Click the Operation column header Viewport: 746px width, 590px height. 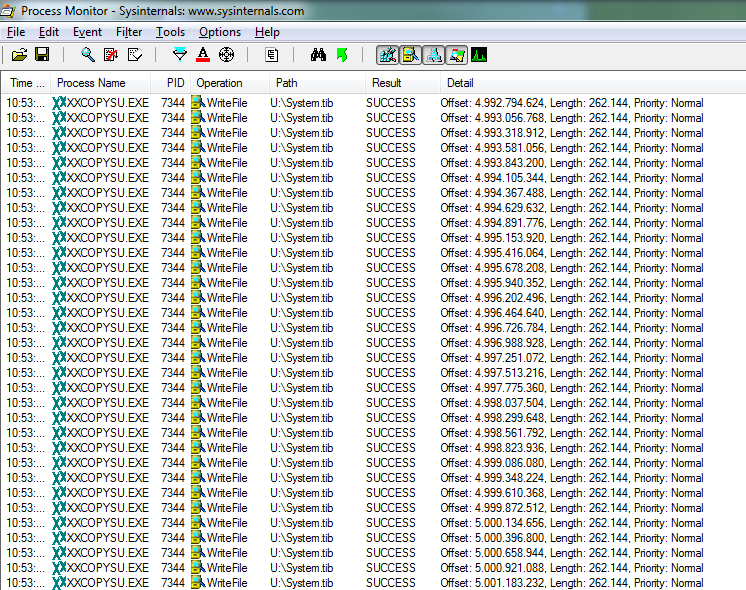tap(230, 83)
